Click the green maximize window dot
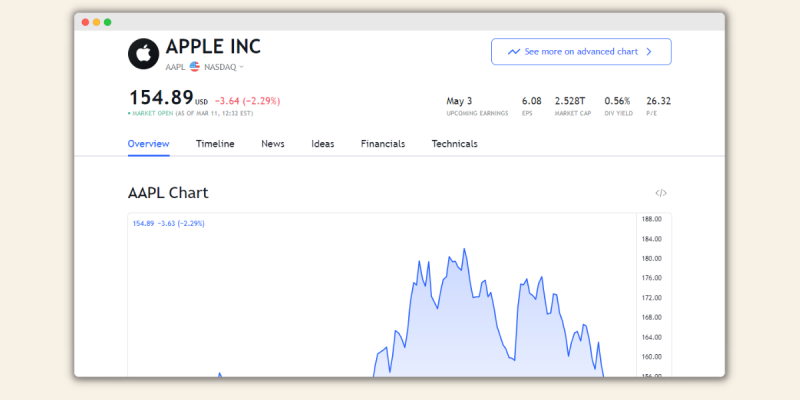The image size is (800, 400). pos(108,22)
